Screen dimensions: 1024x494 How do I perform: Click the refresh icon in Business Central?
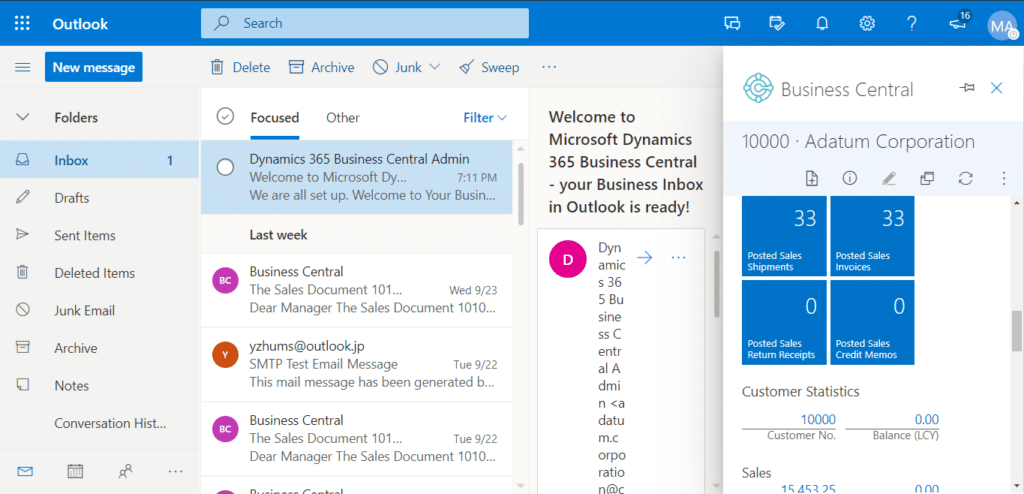pyautogui.click(x=965, y=178)
